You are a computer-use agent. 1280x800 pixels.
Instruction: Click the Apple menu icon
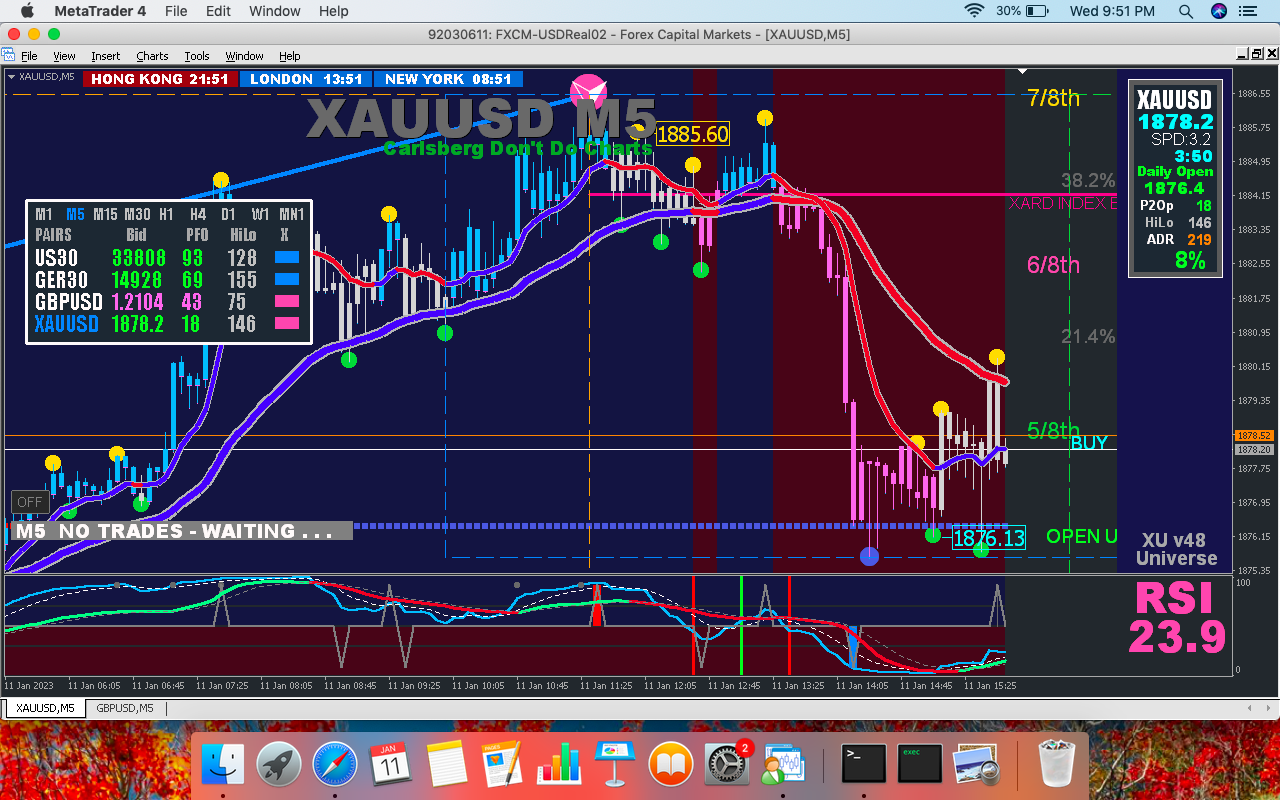tap(27, 11)
